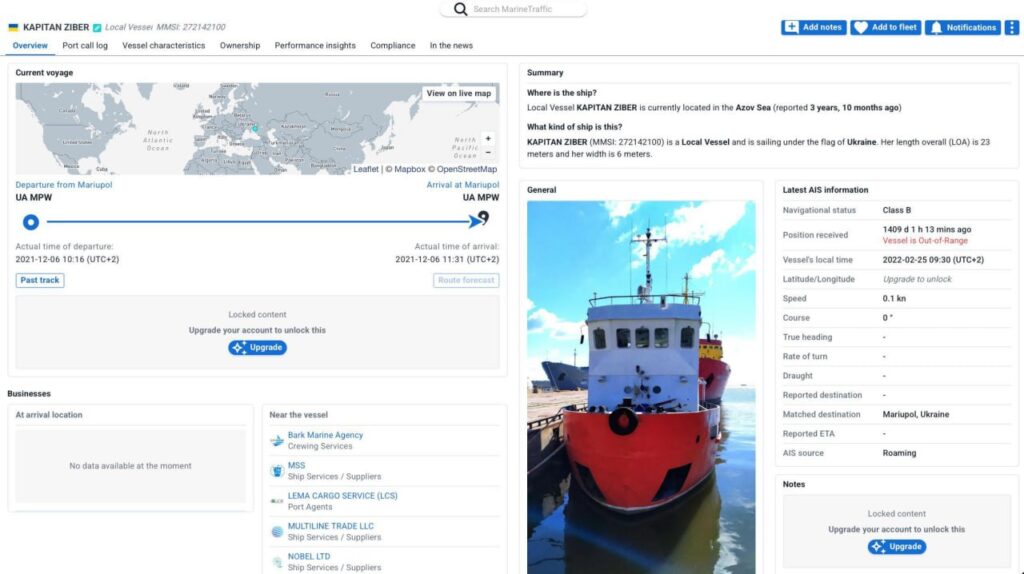
Task: Click the MULTILINE TRADE LLC globe icon
Action: (x=277, y=532)
